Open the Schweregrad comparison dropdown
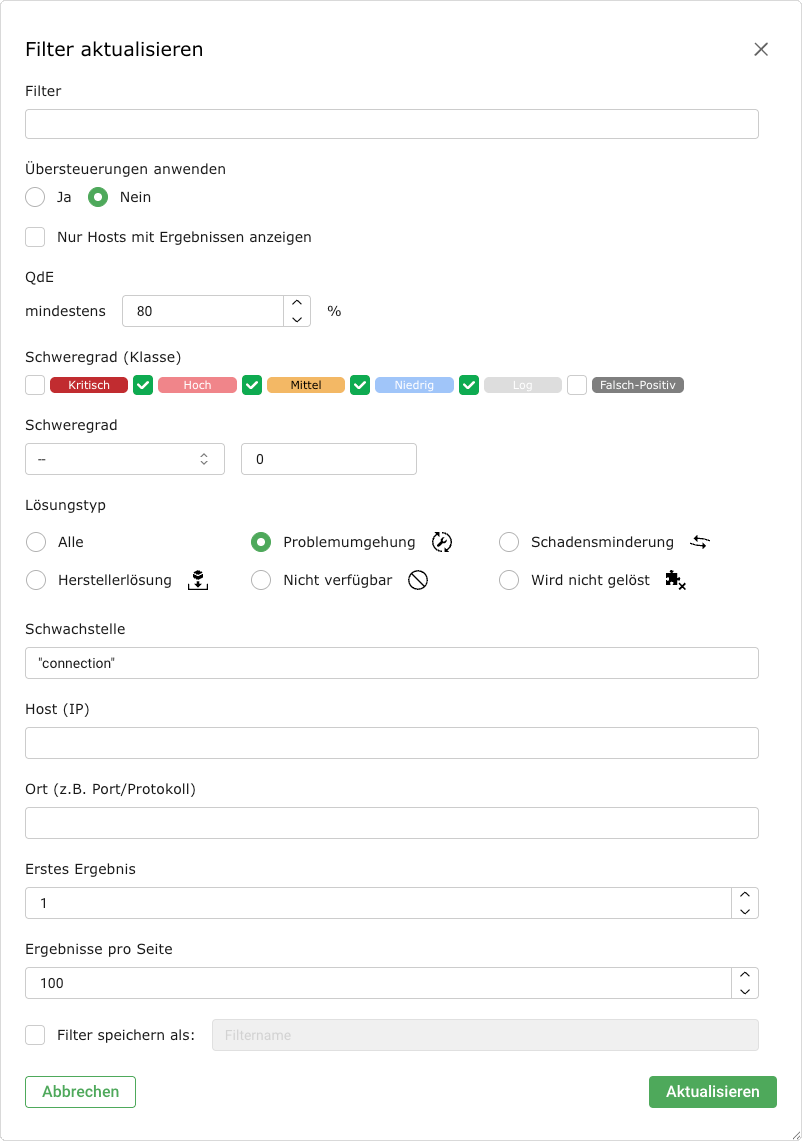Viewport: 802px width, 1141px height. coord(125,459)
